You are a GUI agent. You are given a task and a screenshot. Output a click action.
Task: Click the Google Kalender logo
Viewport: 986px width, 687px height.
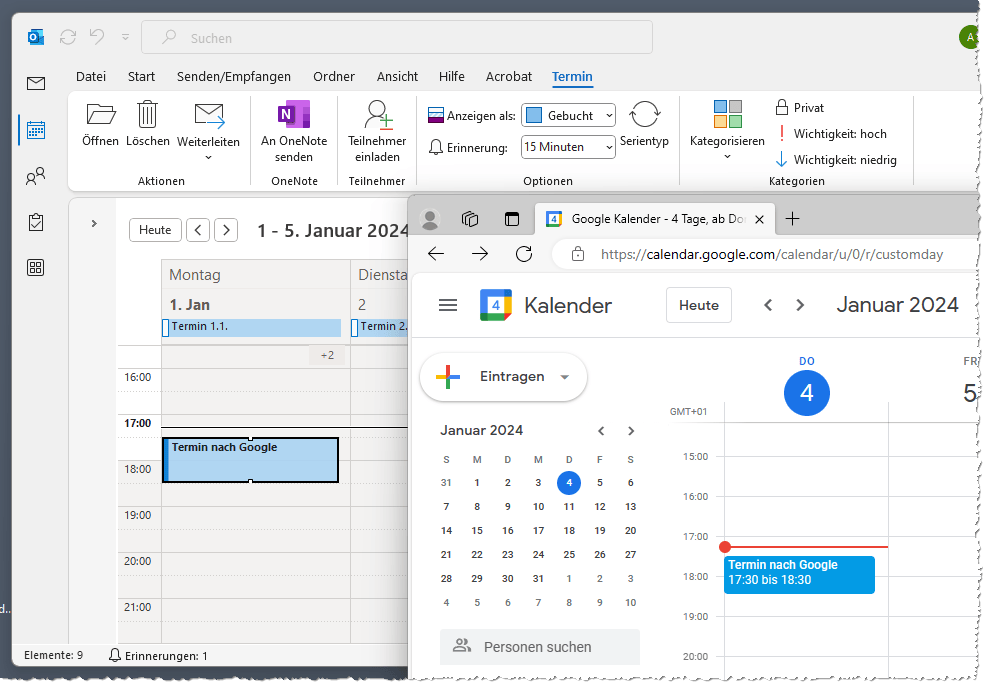point(496,305)
